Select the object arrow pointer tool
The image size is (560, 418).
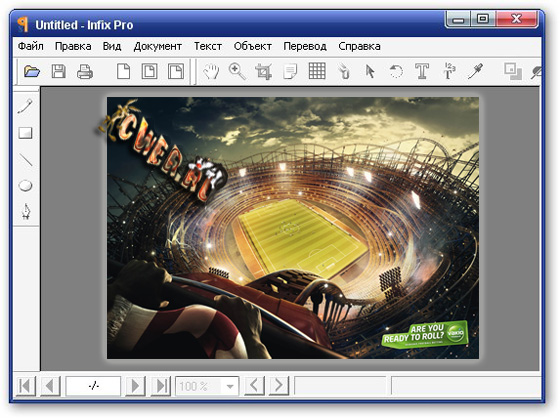[370, 71]
